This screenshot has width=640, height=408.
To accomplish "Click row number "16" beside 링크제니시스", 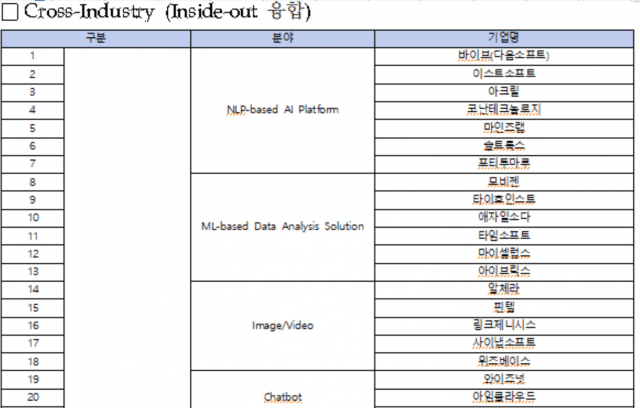I will point(33,326).
